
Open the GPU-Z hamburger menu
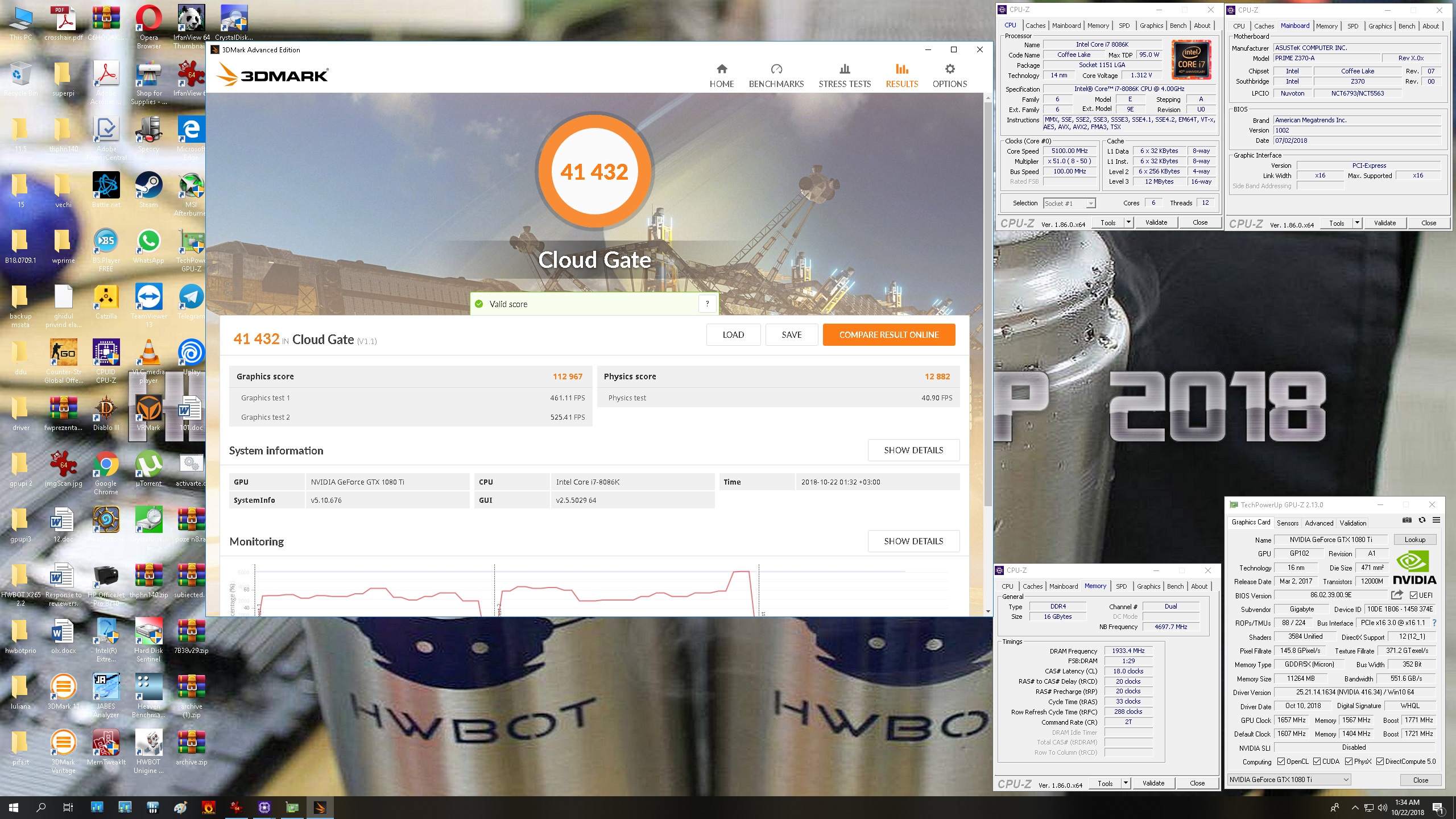click(1436, 520)
